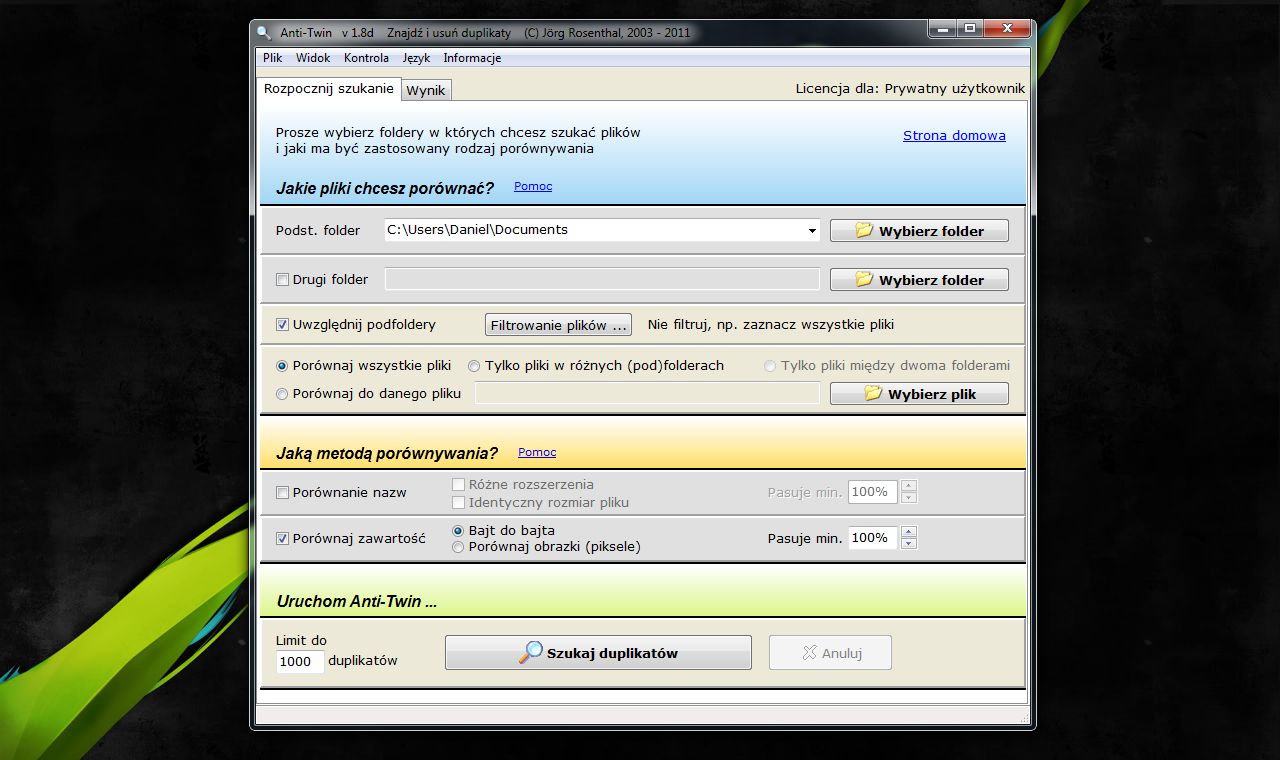Open the Widok menu
Screen dimensions: 1280x760
pos(313,58)
